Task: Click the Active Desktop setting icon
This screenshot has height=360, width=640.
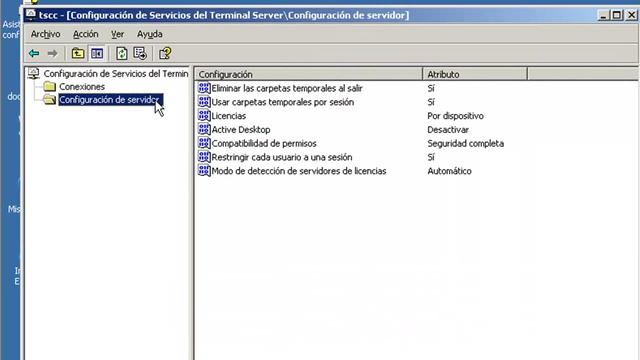Action: click(x=204, y=129)
